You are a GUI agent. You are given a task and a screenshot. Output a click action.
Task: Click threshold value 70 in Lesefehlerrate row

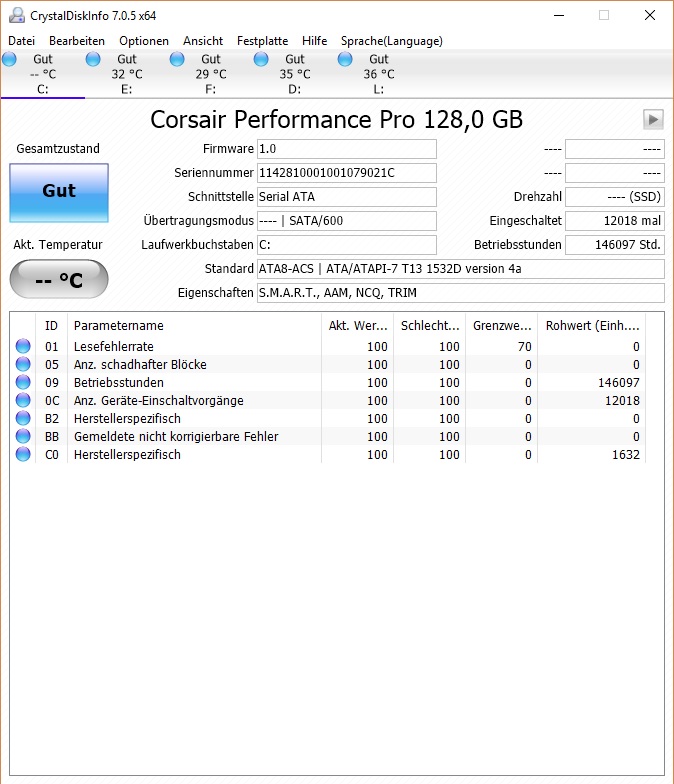524,346
